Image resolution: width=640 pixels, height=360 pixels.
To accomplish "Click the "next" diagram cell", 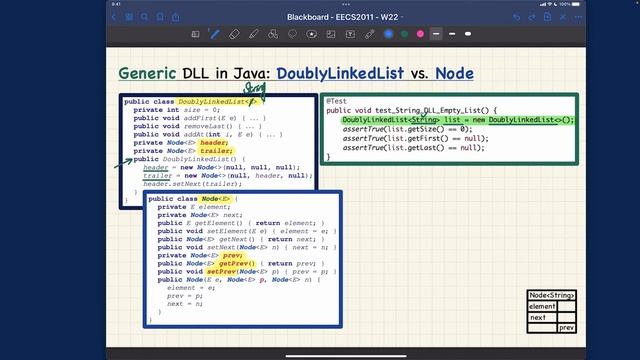I will point(542,317).
